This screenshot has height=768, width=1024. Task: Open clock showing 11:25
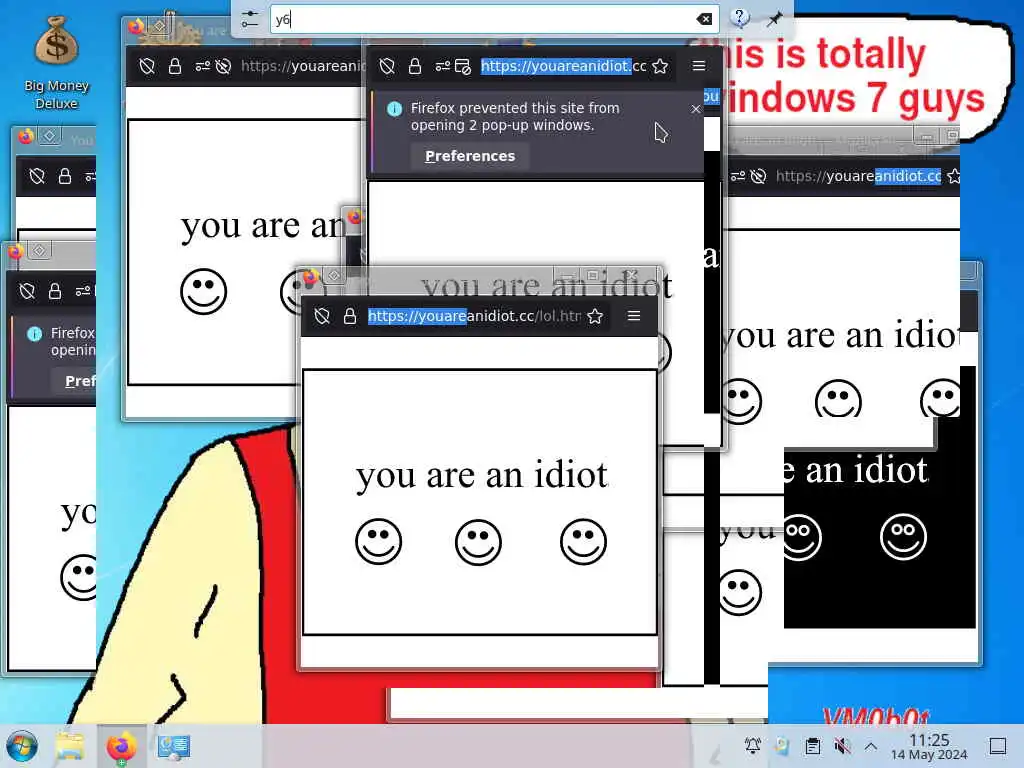click(929, 746)
